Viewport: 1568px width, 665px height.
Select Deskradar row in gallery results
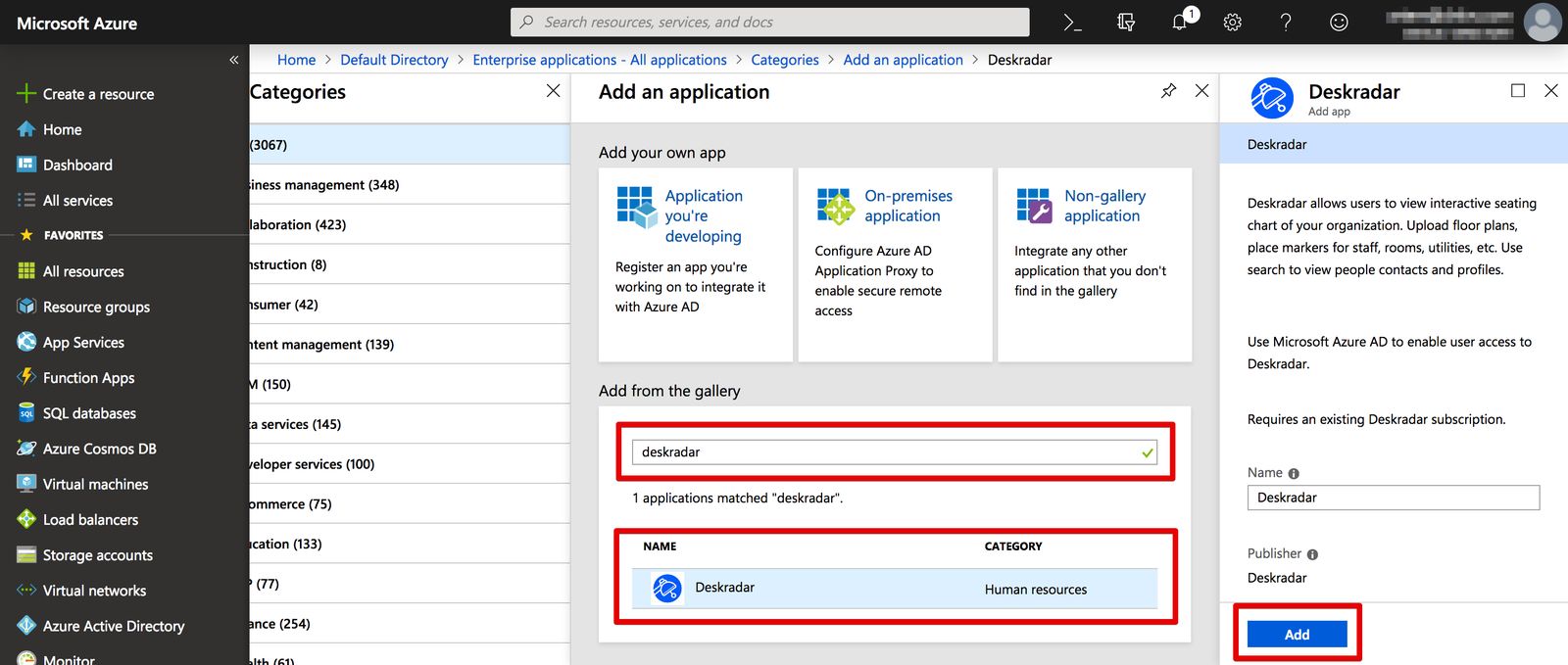click(895, 589)
